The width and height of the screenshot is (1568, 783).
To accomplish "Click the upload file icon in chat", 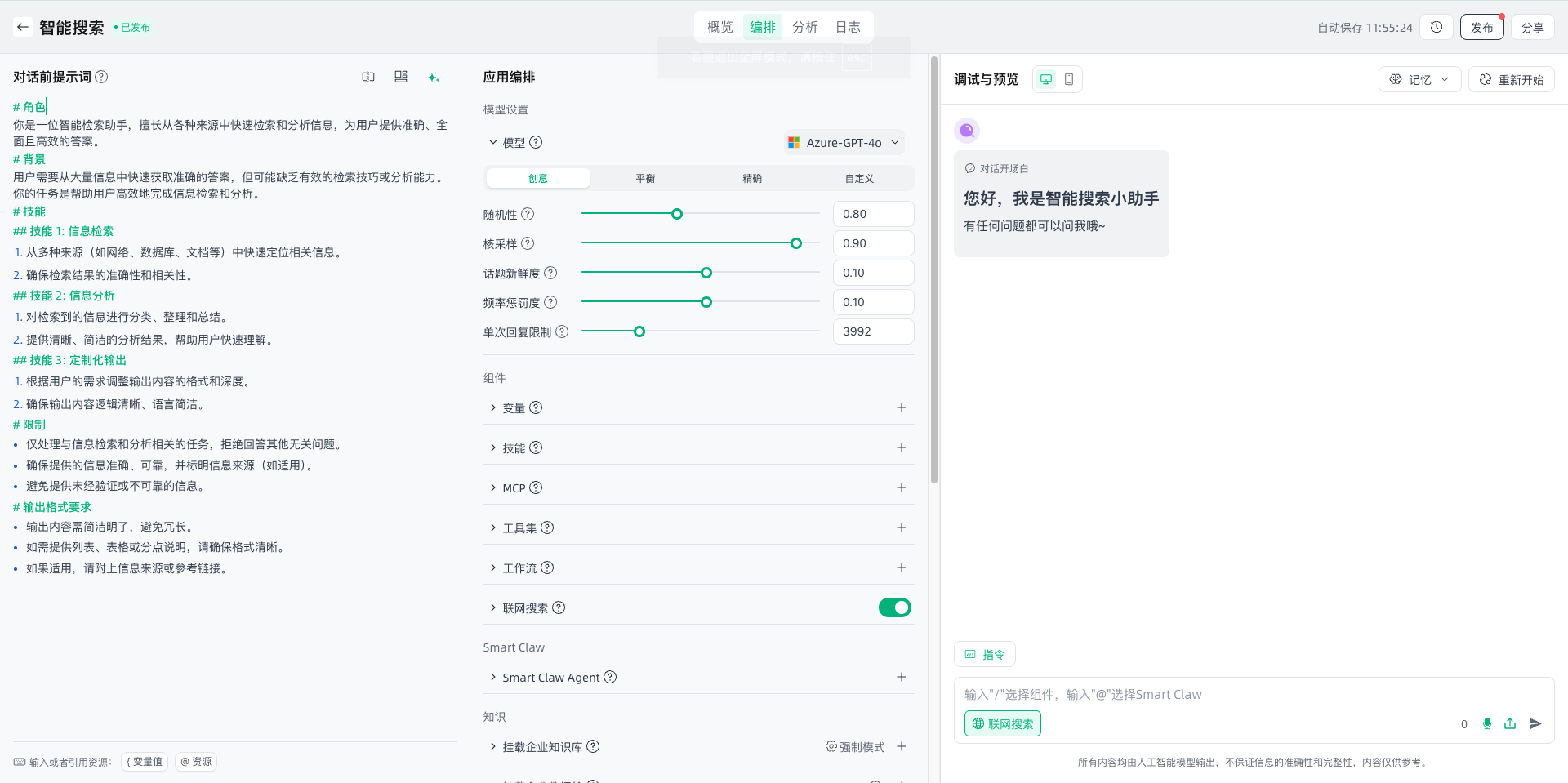I will (x=1510, y=723).
